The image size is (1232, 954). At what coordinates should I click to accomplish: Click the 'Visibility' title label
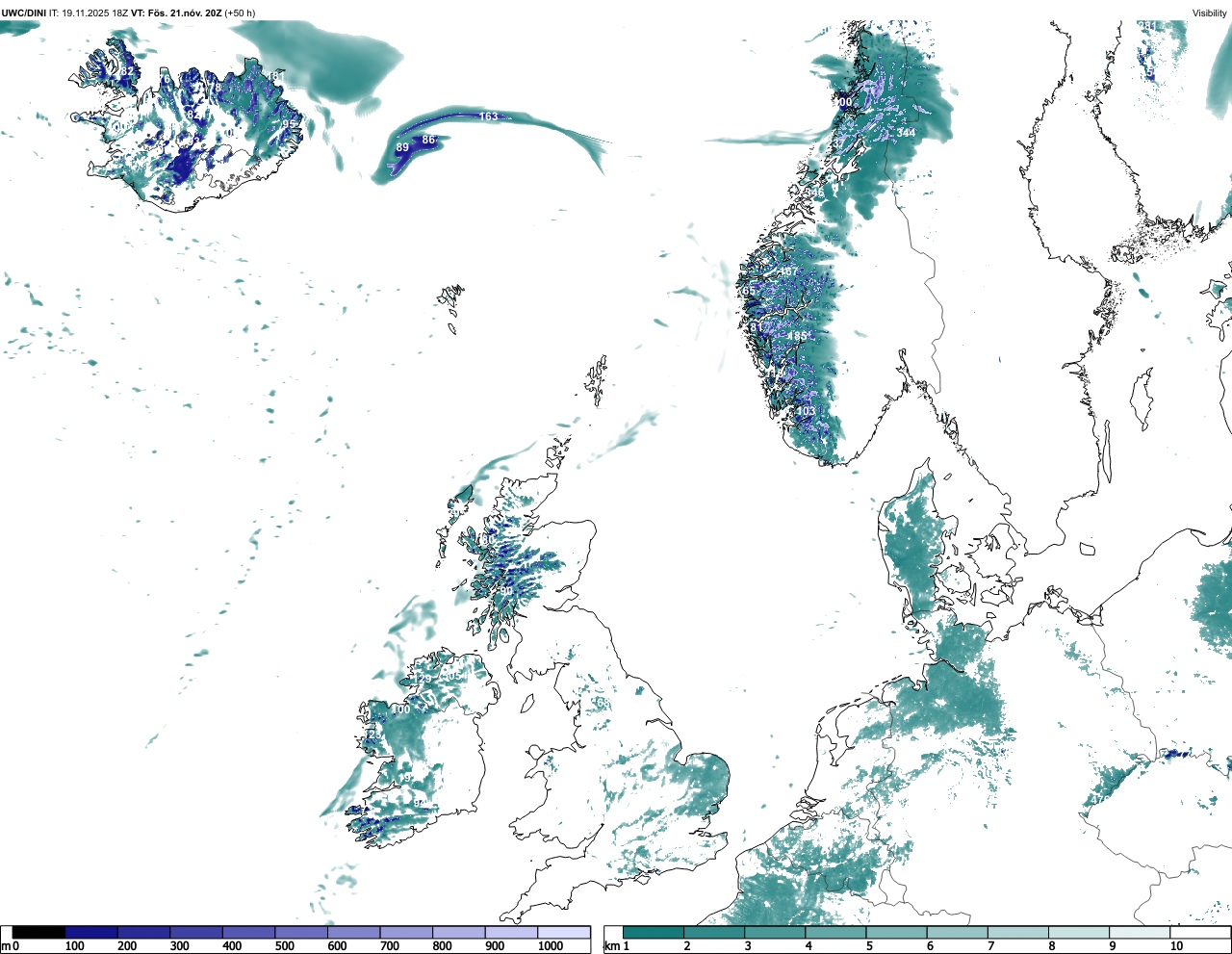point(1210,13)
